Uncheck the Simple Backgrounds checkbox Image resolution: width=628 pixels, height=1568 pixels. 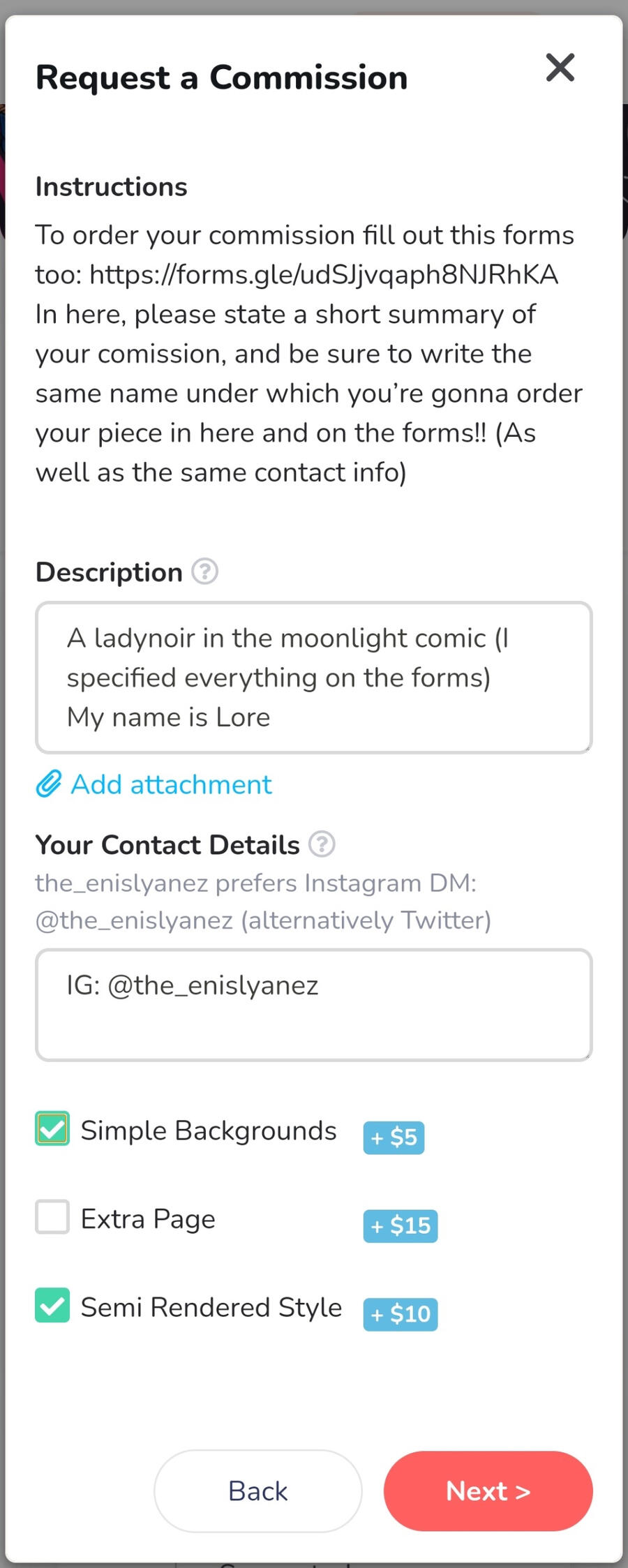pos(52,1128)
